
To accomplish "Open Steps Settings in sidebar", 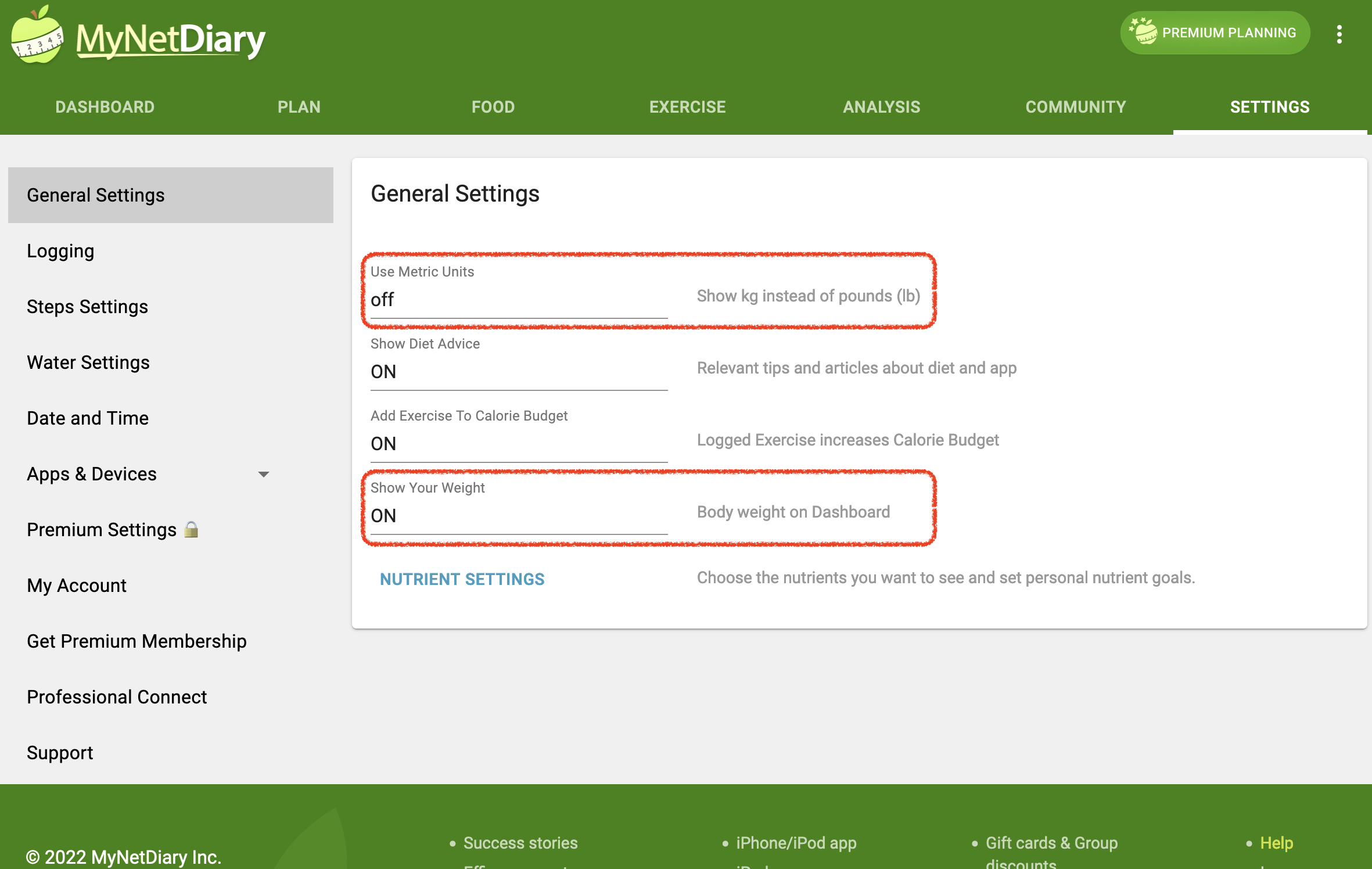I will (x=171, y=307).
